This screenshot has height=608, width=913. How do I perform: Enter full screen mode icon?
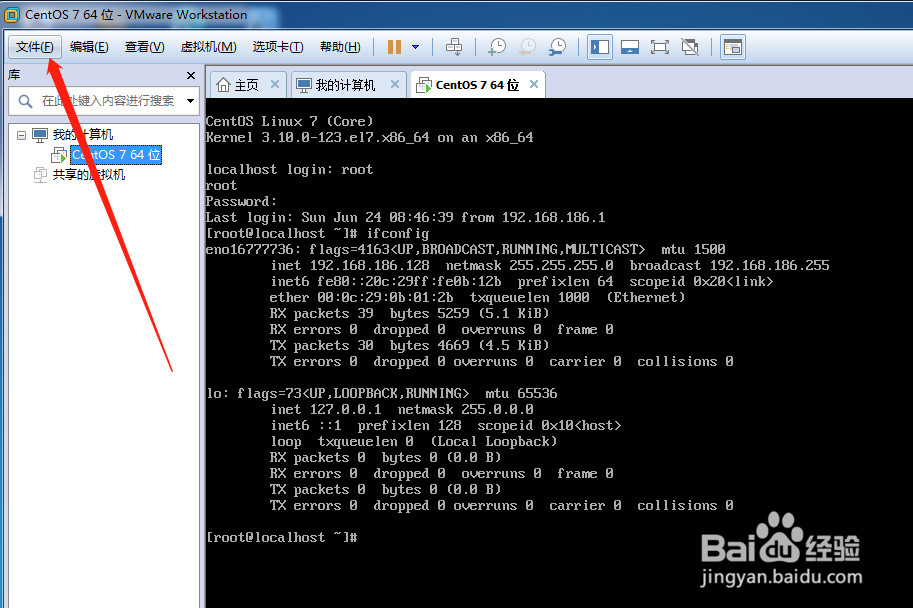pyautogui.click(x=660, y=47)
